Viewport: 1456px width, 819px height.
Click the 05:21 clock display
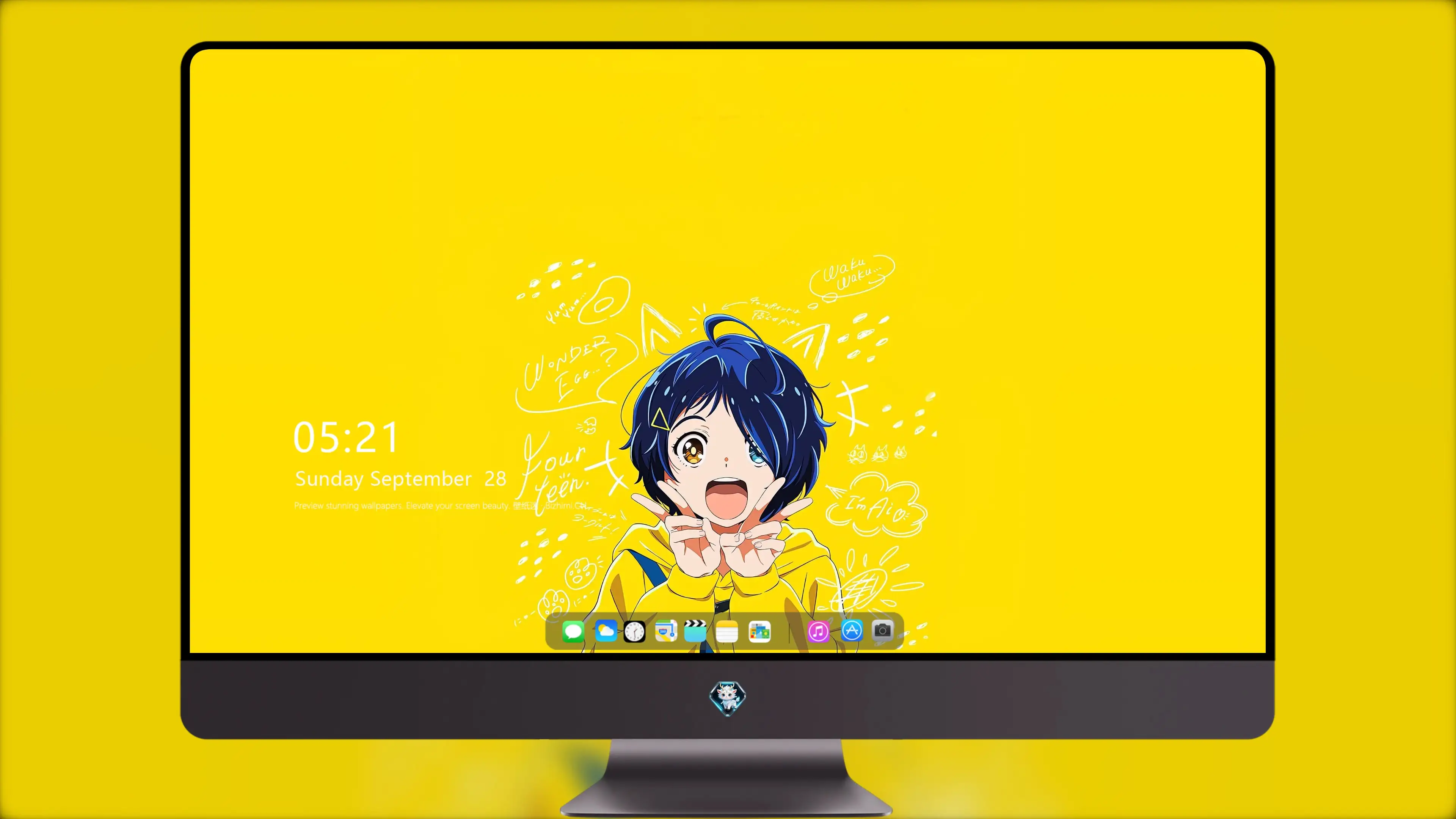coord(346,438)
